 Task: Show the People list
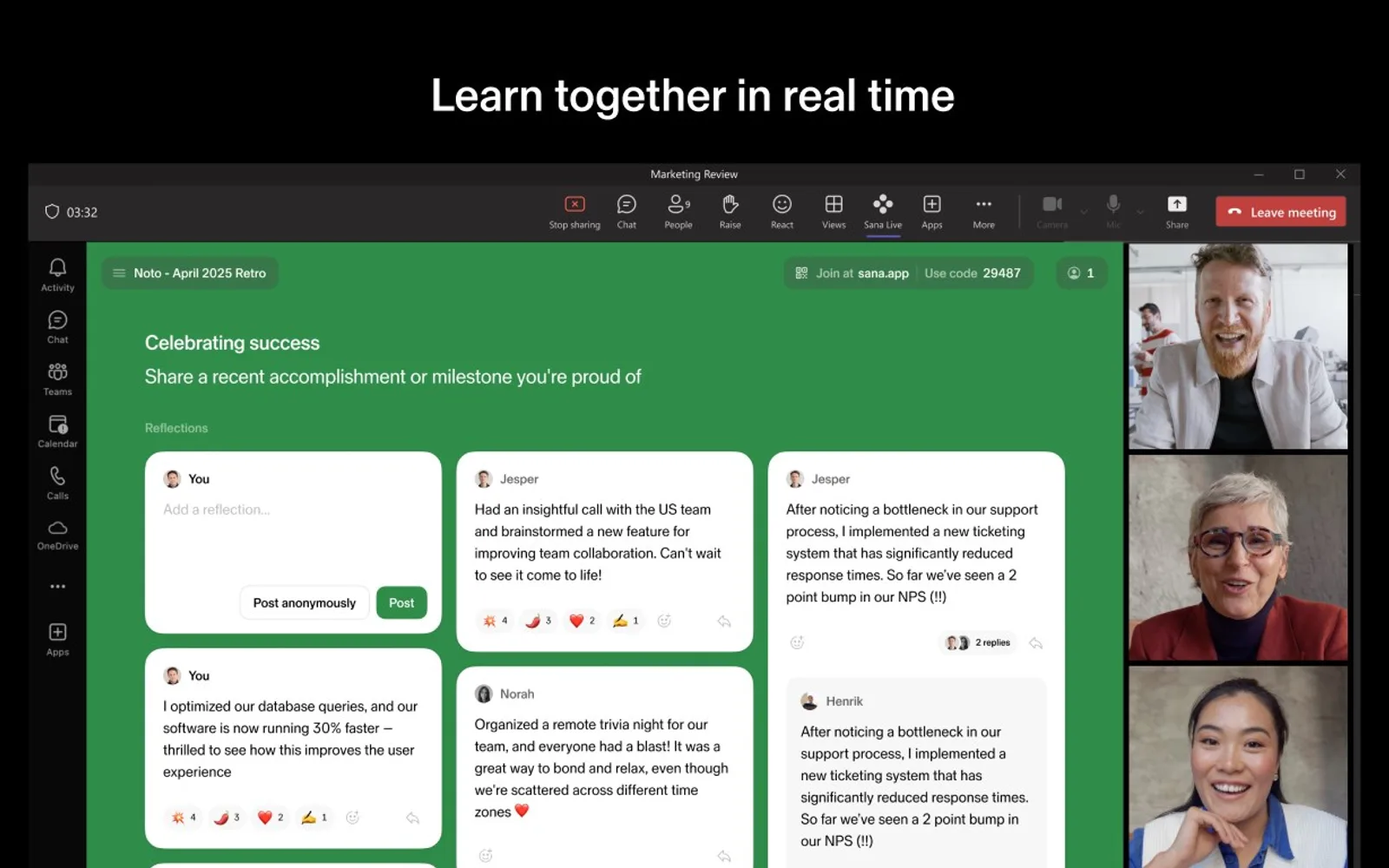point(678,212)
